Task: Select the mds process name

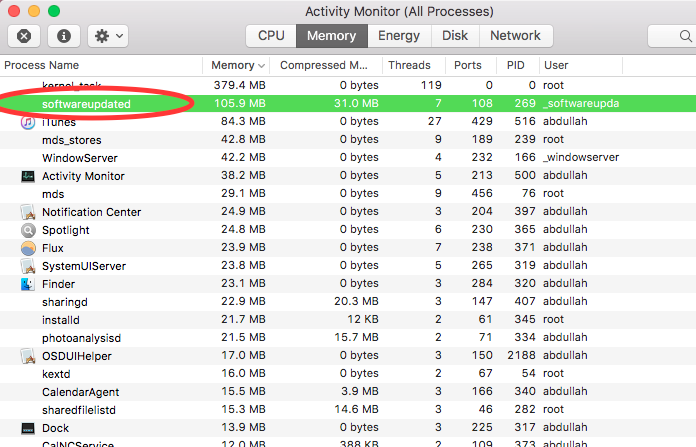Action: click(53, 194)
